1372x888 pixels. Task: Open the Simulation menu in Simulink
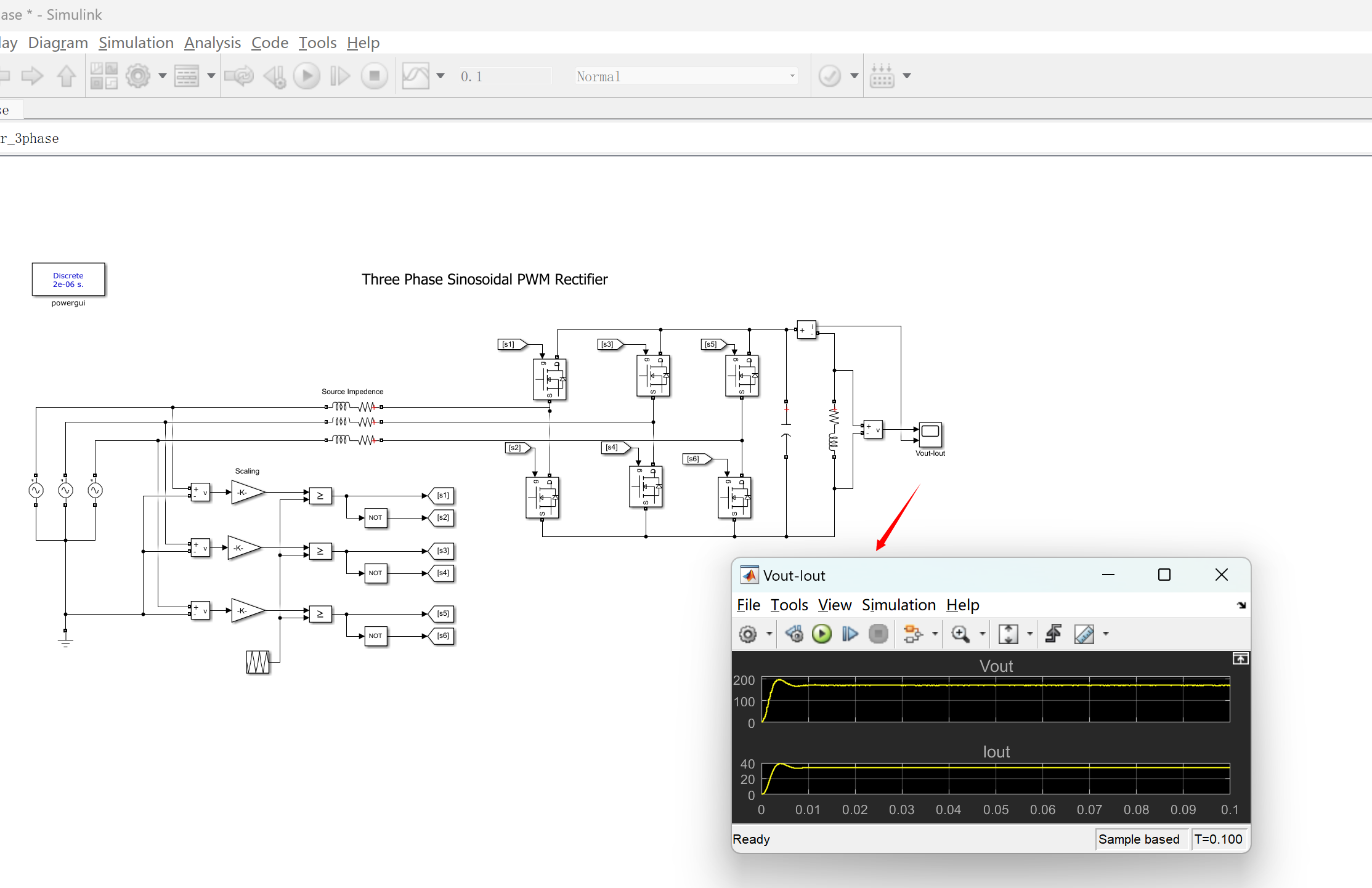point(136,42)
